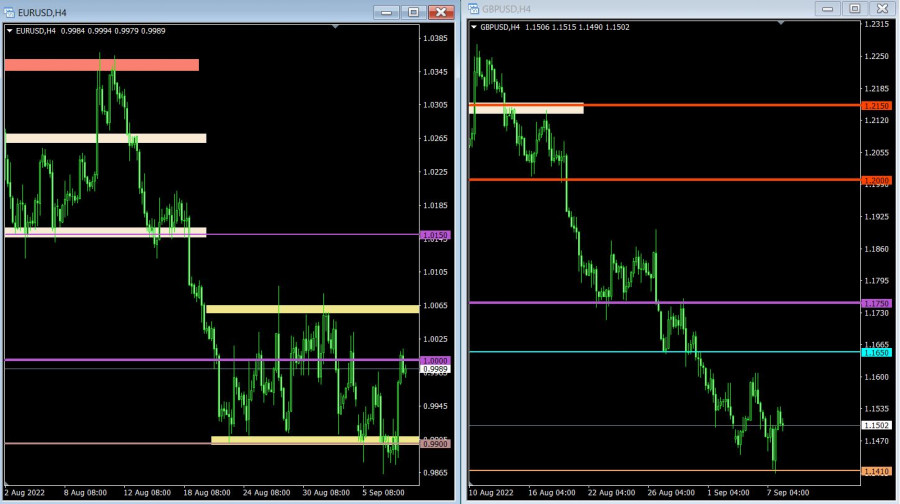Minimize the EURUSD,H4 chart window
The width and height of the screenshot is (900, 504).
click(386, 12)
